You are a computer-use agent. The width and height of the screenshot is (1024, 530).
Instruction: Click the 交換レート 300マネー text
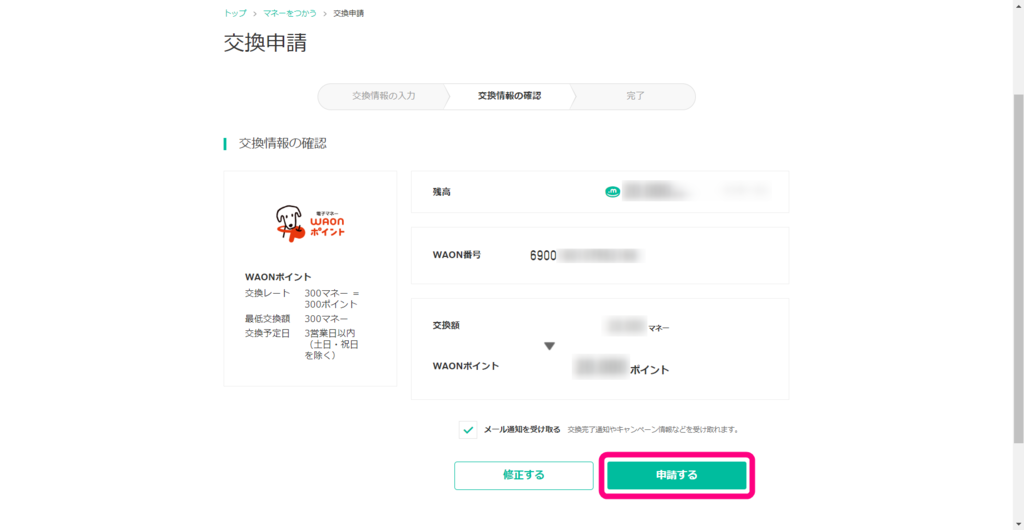pos(302,299)
